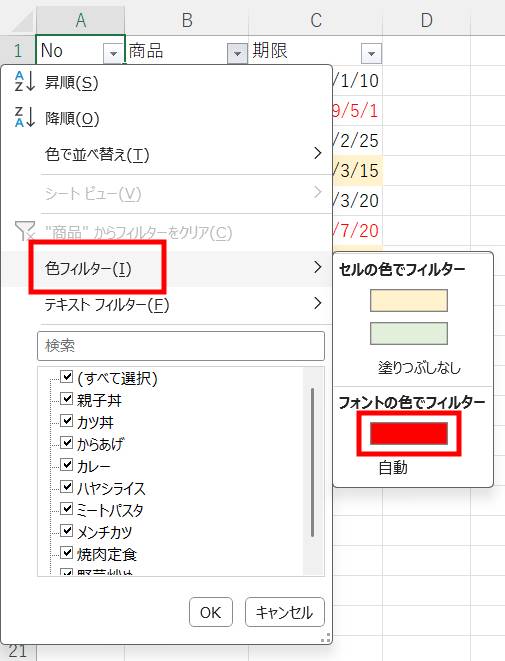
Task: Expand arrow beside テキスト フィルター
Action: click(x=318, y=303)
